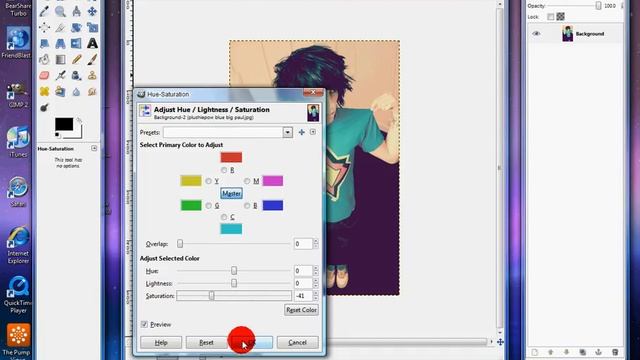
Task: Toggle the Lock alpha channel checkerboard box
Action: (560, 17)
